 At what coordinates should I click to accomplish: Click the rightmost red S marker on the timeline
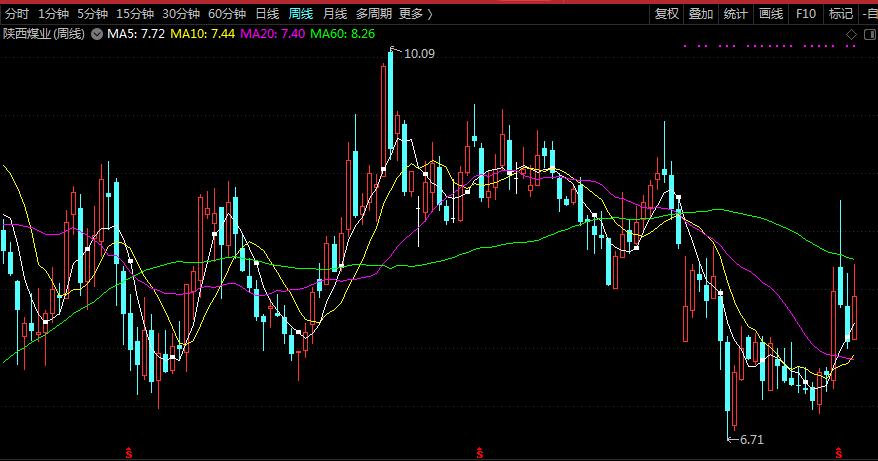[838, 453]
